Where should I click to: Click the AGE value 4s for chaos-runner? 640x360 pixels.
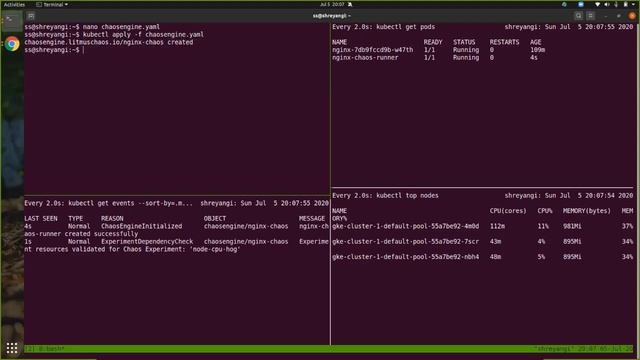tap(534, 58)
